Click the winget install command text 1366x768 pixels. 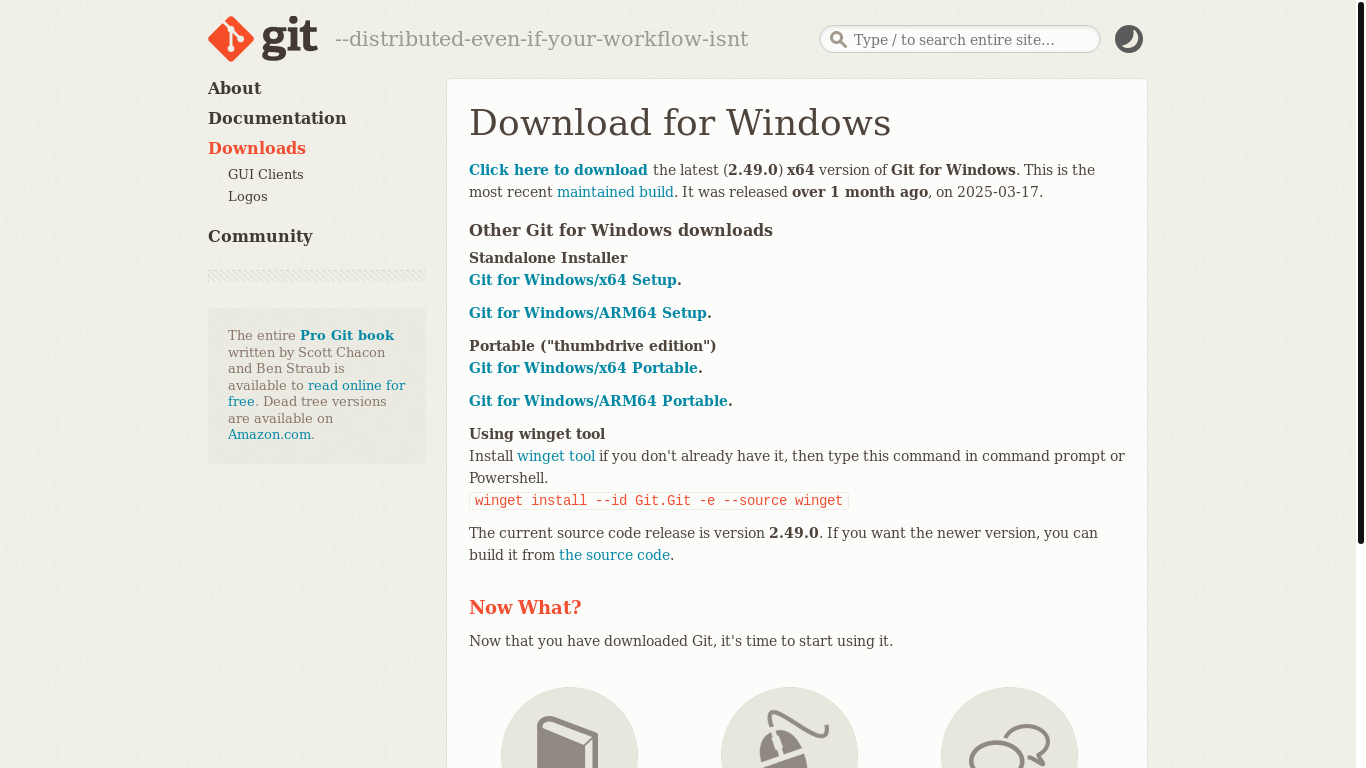659,501
